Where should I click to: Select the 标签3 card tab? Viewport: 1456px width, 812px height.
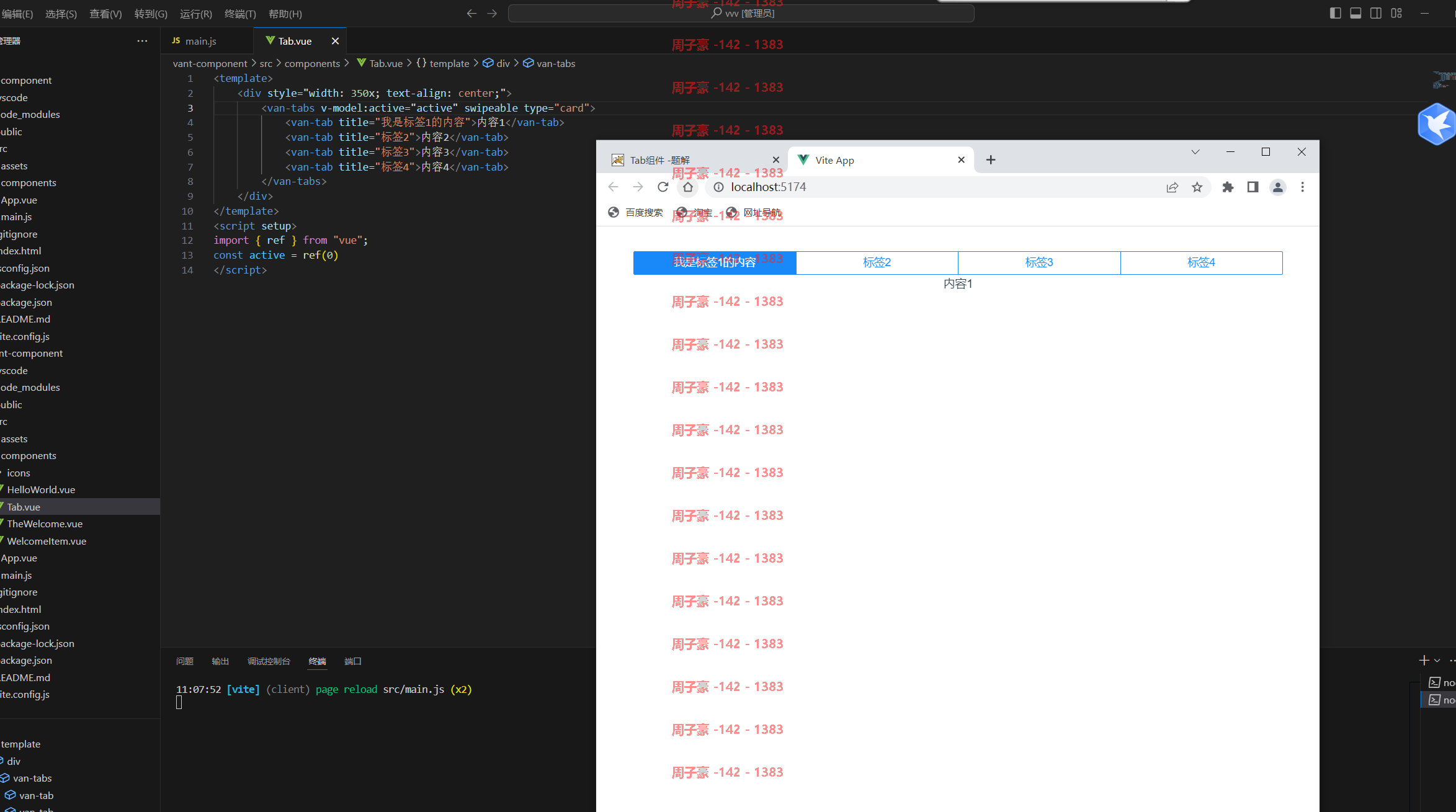coord(1039,262)
